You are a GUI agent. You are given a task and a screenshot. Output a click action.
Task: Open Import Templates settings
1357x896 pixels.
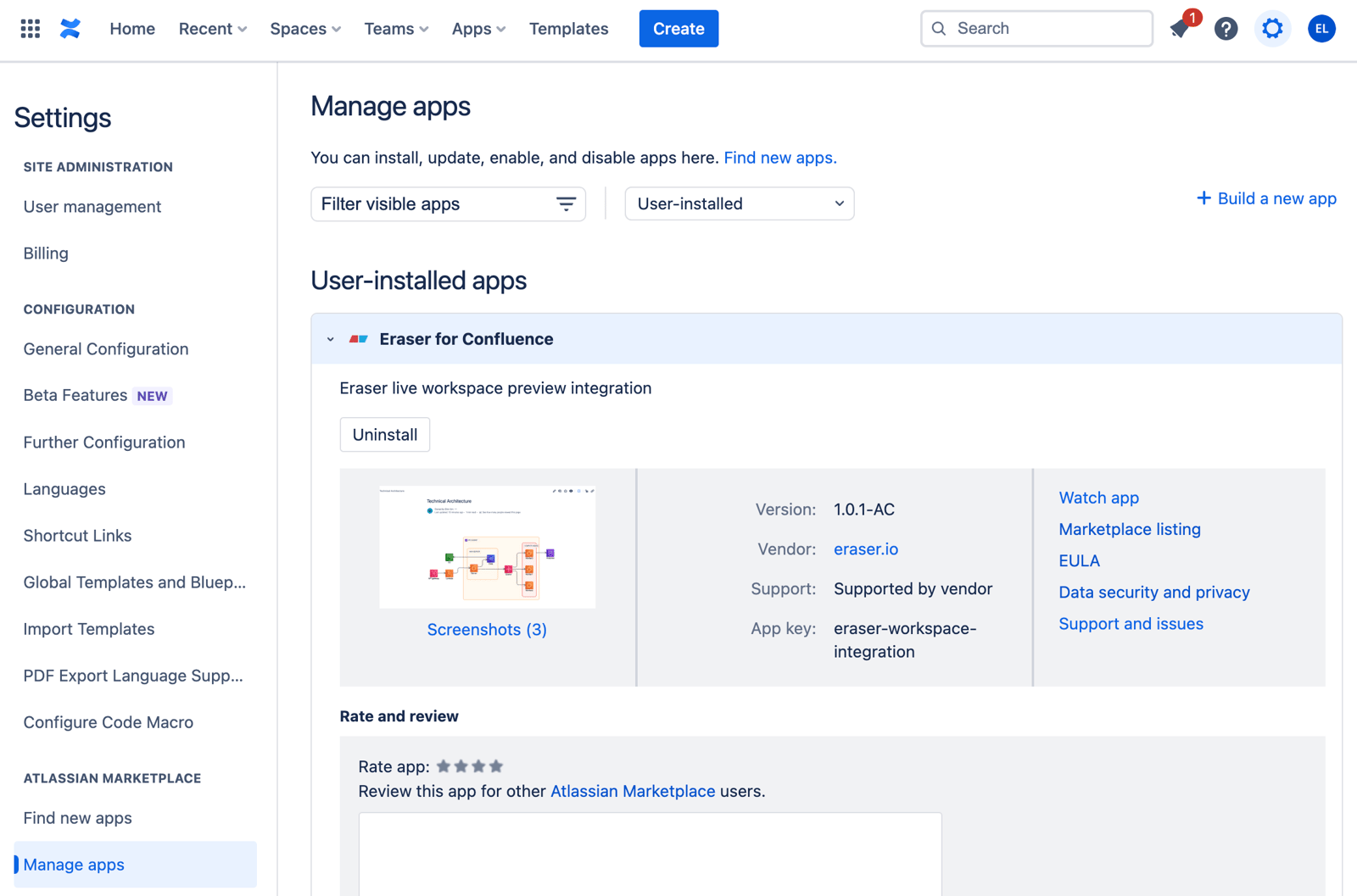(x=89, y=629)
